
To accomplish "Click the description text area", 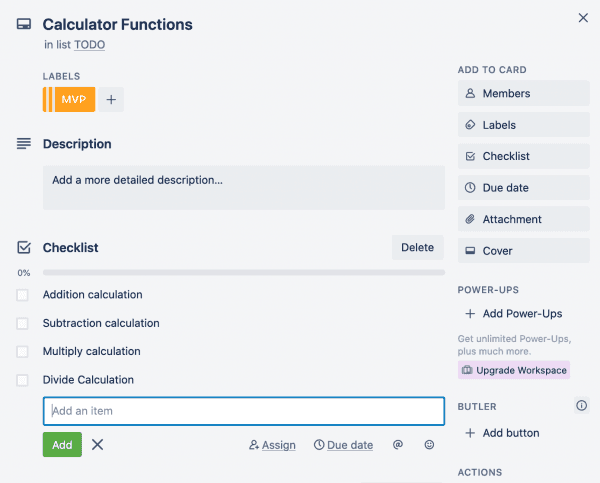I will [x=243, y=188].
